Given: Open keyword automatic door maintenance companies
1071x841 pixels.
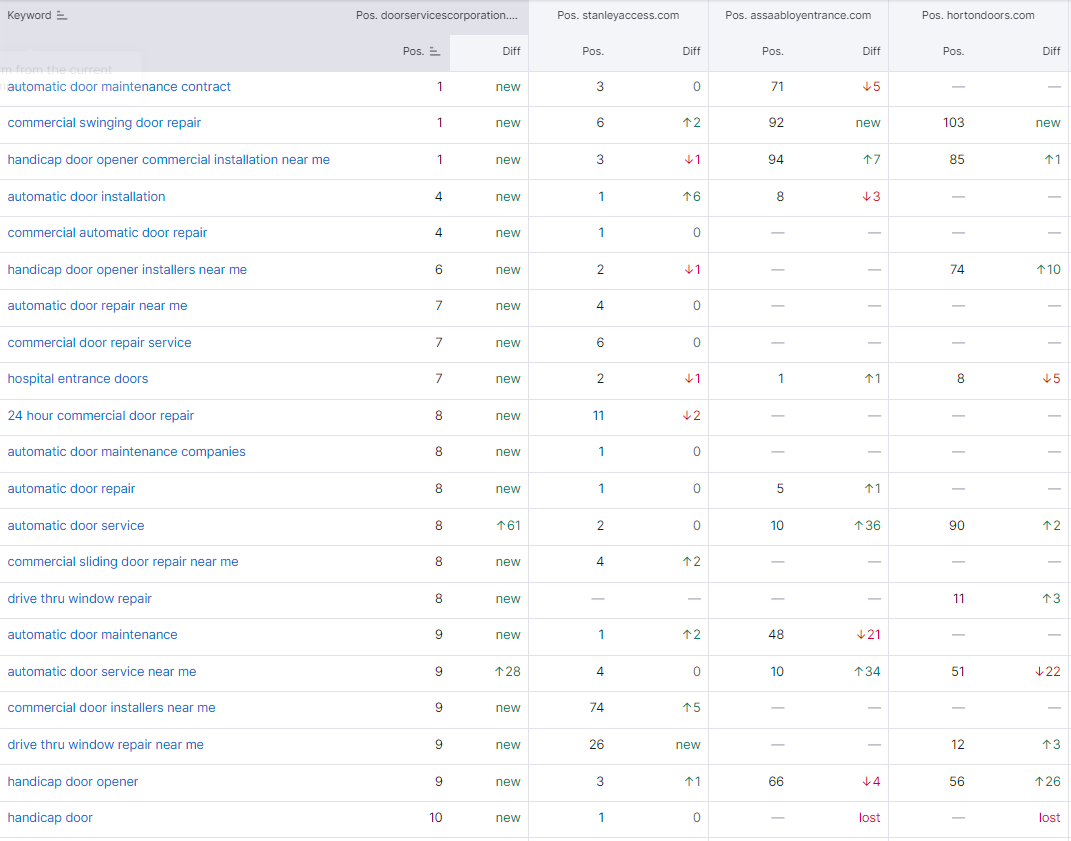Looking at the screenshot, I should coord(126,452).
